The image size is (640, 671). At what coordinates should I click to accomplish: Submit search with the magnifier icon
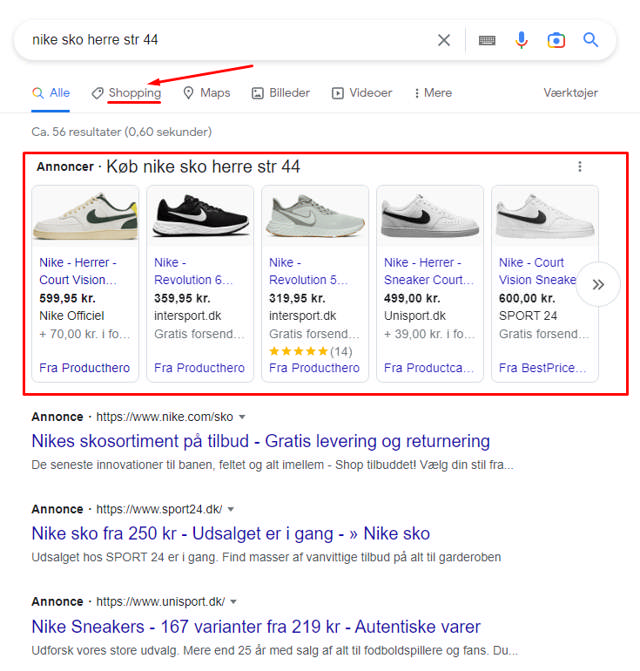pyautogui.click(x=591, y=40)
